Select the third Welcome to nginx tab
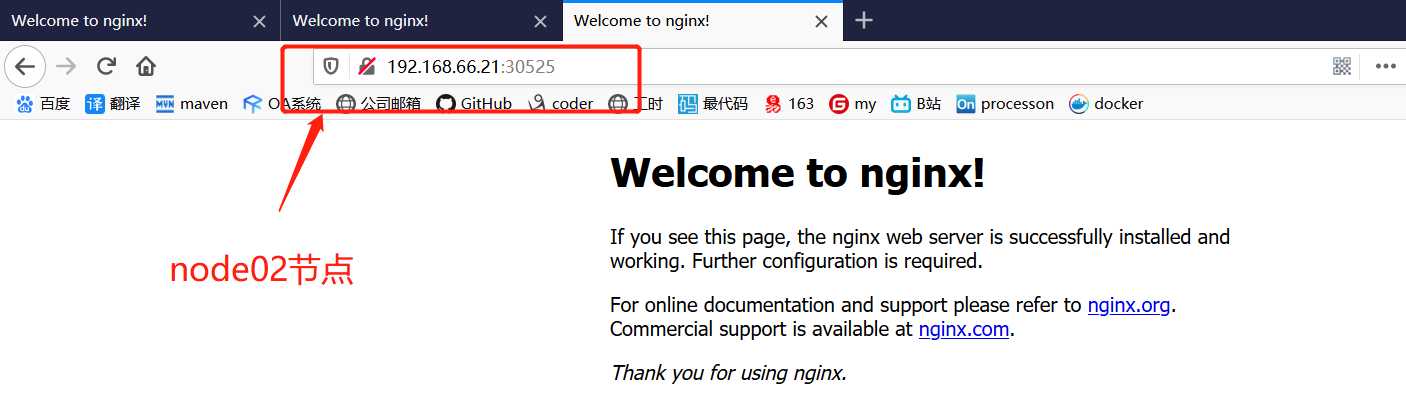 [703, 21]
